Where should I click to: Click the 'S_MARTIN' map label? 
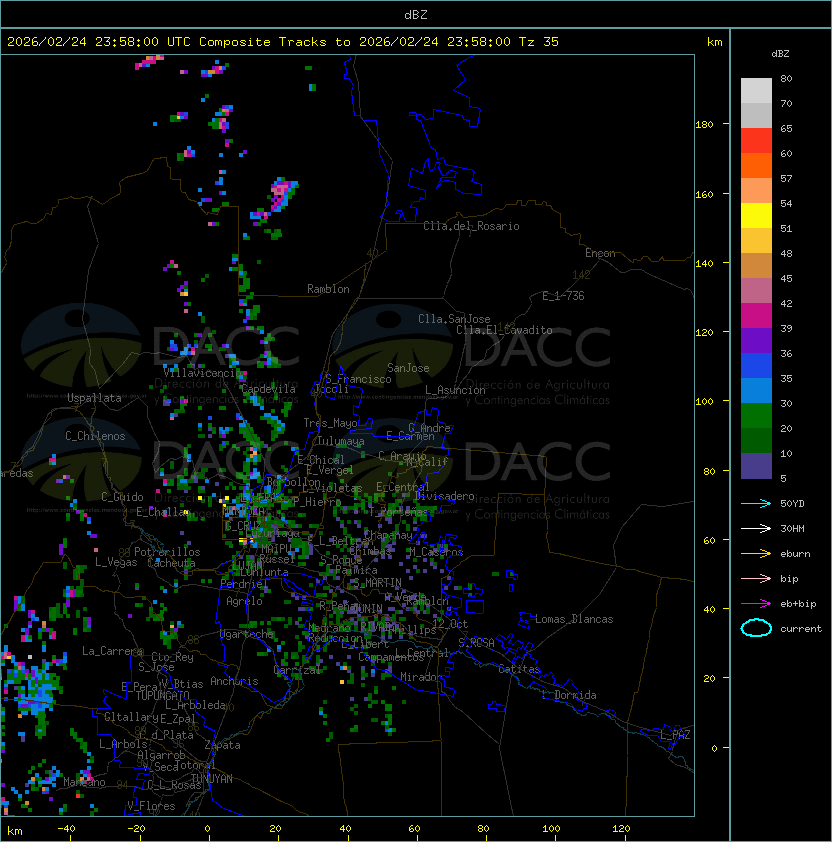pos(377,583)
